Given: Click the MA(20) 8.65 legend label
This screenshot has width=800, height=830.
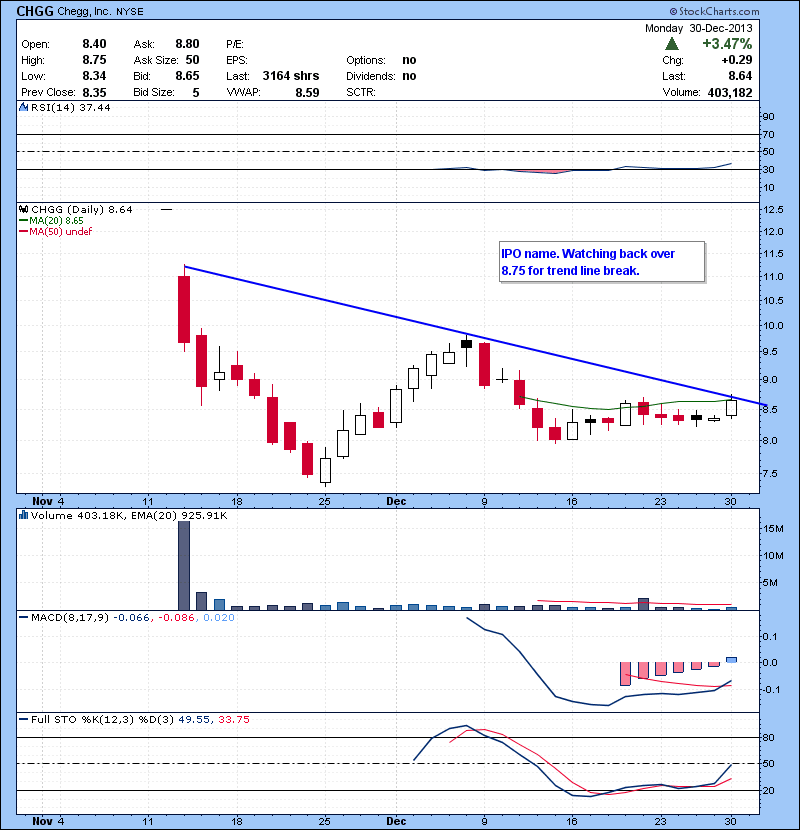Looking at the screenshot, I should (56, 220).
